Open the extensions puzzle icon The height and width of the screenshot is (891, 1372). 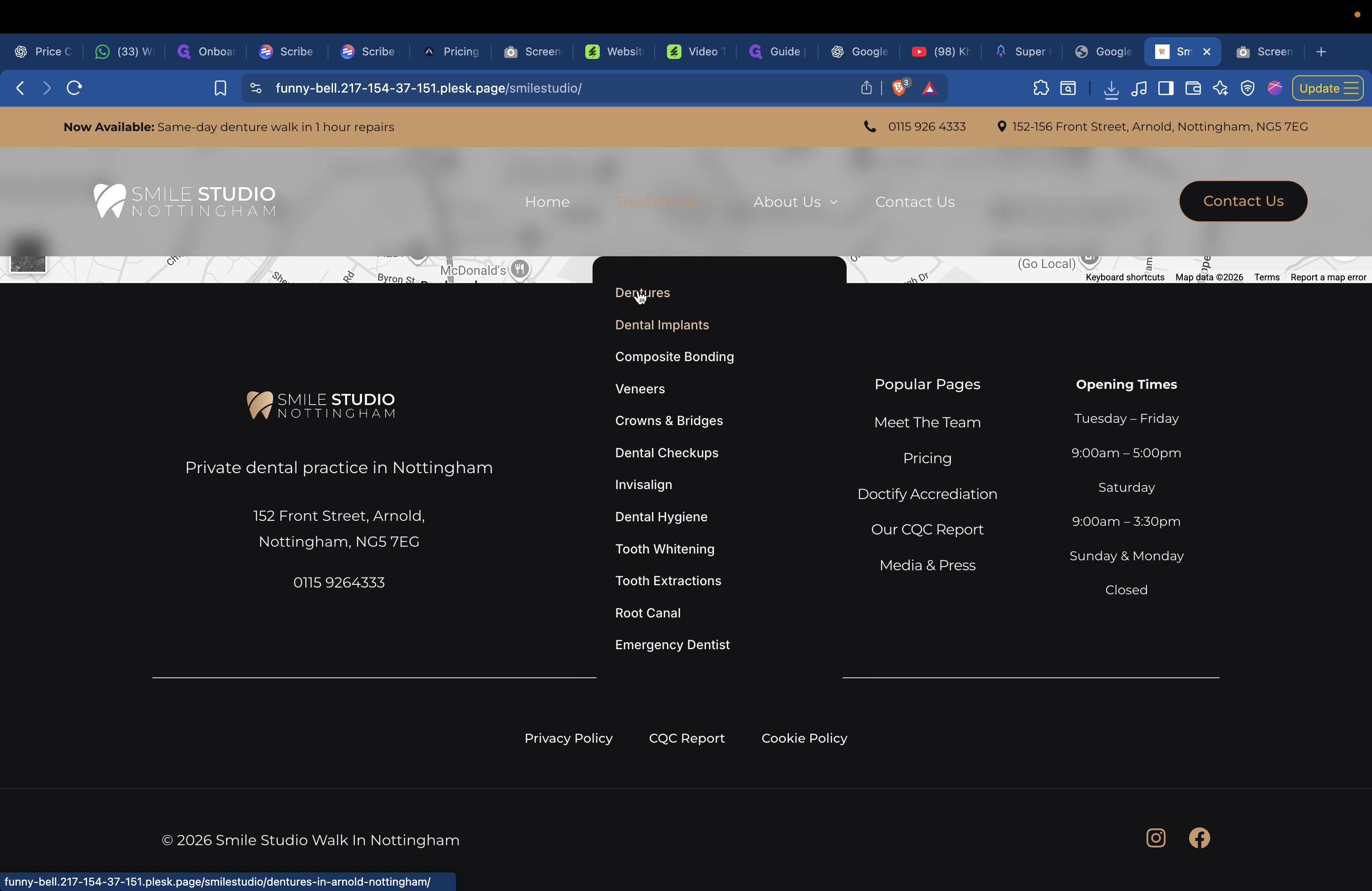[1040, 88]
